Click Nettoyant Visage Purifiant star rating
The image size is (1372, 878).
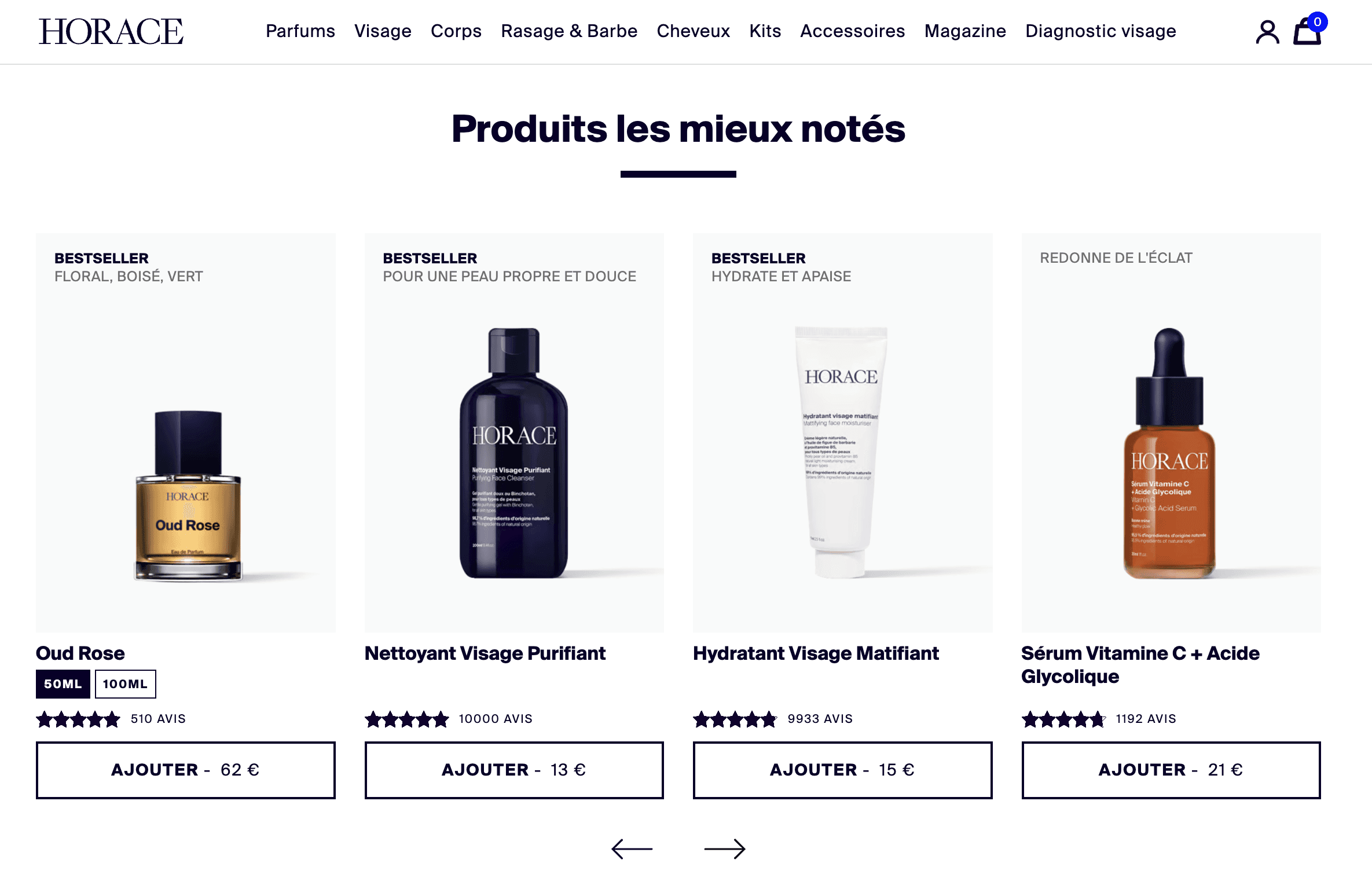click(407, 719)
